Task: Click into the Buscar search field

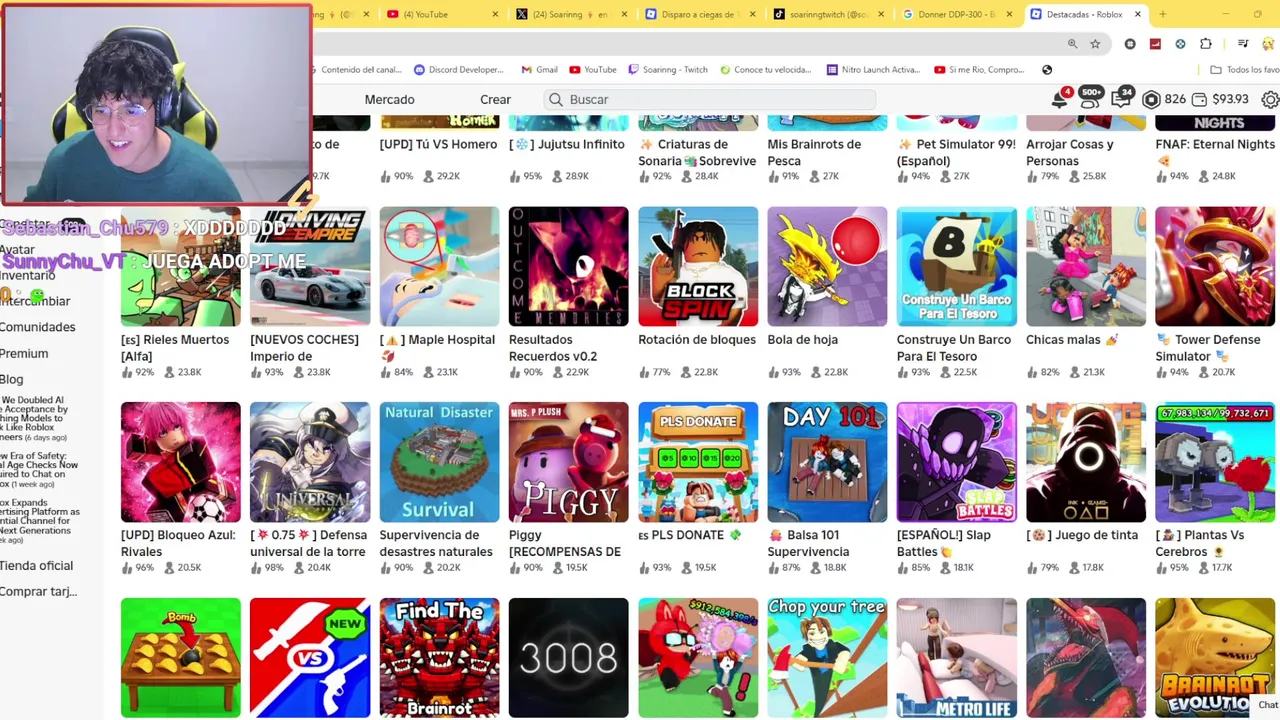Action: [710, 99]
